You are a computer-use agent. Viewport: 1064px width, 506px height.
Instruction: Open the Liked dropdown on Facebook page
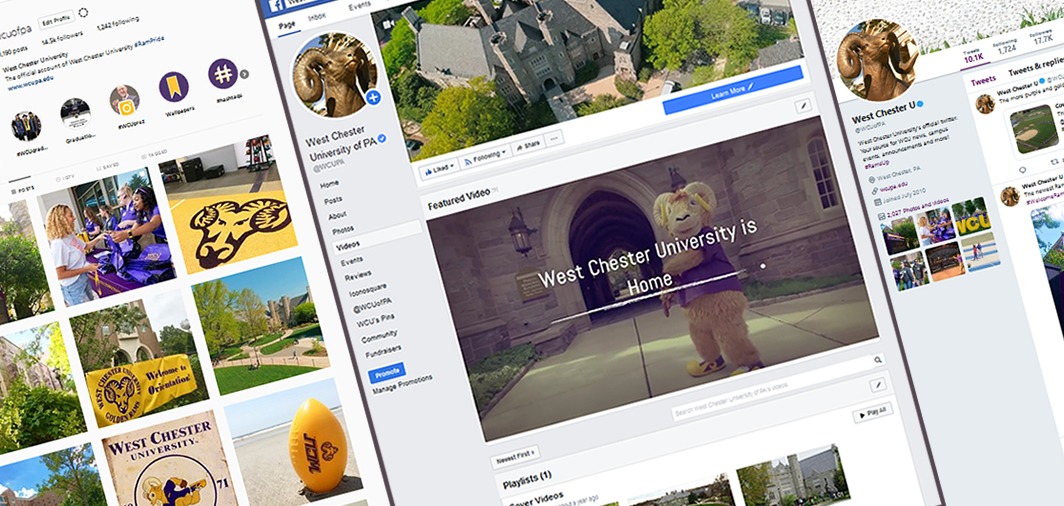438,170
